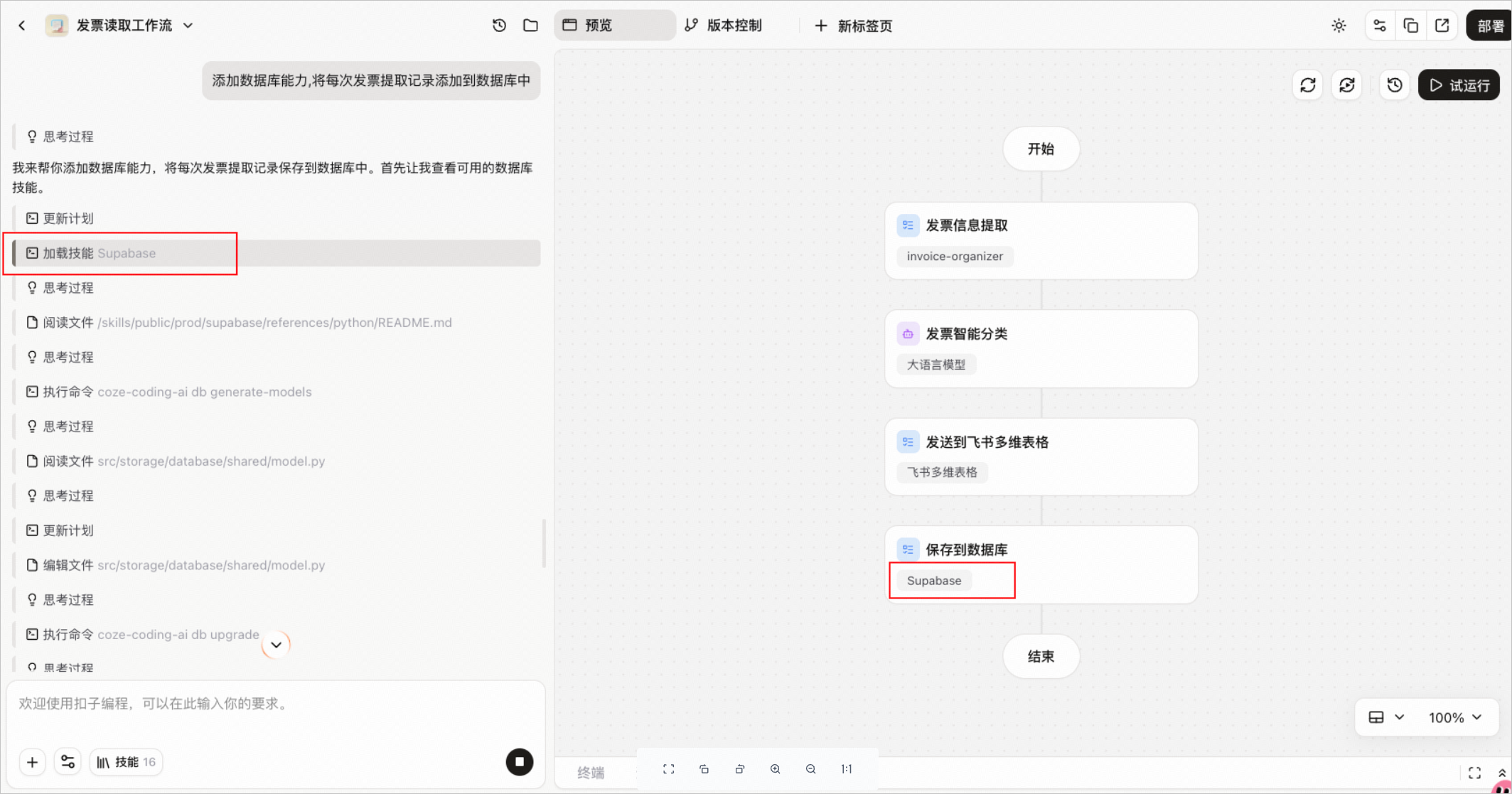This screenshot has height=794, width=1512.
Task: Click the fit-to-screen canvas icon
Action: pyautogui.click(x=668, y=769)
